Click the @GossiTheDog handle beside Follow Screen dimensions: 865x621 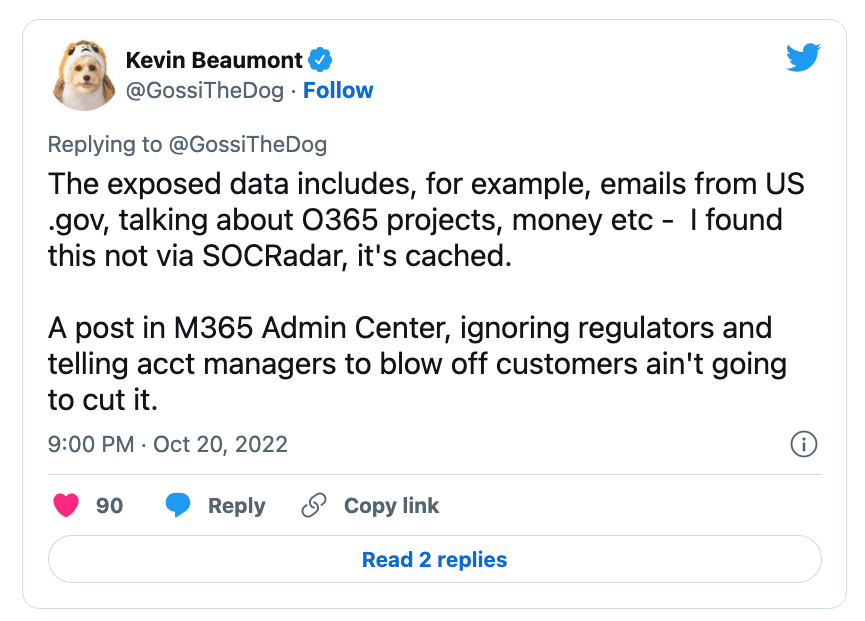(205, 90)
